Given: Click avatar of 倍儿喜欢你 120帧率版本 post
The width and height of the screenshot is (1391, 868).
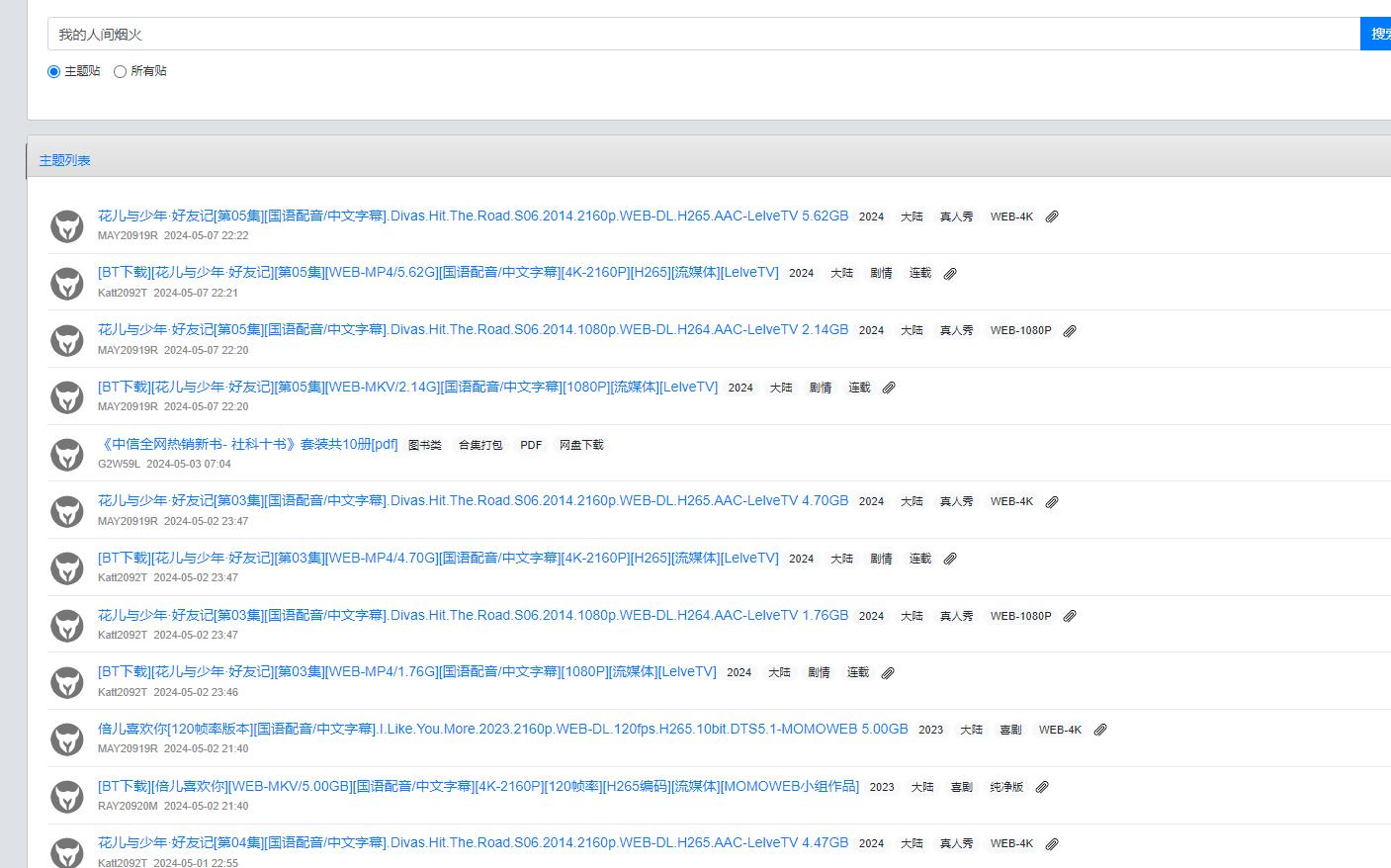Looking at the screenshot, I should tap(67, 739).
